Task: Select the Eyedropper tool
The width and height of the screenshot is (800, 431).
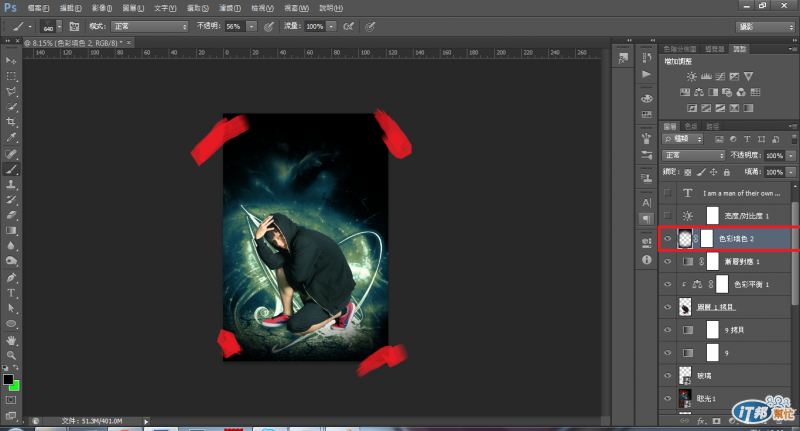Action: [11, 137]
